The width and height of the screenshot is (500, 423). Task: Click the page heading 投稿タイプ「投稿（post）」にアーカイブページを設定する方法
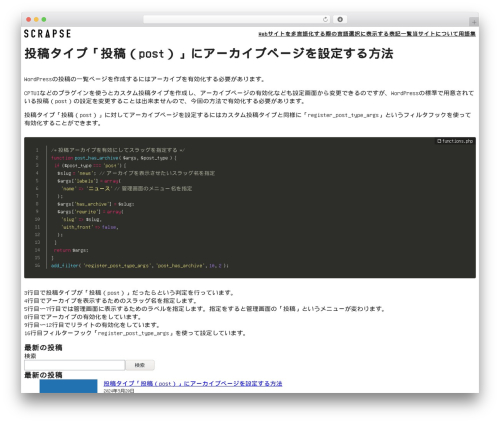[209, 53]
